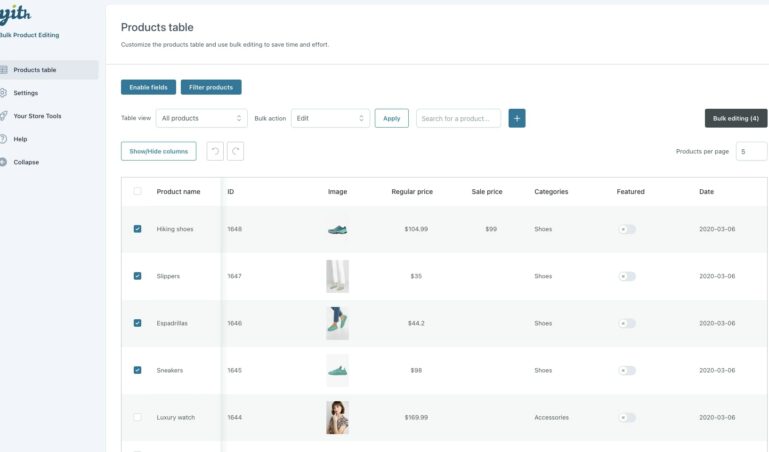This screenshot has height=452, width=769.
Task: Click the $98 price cell
Action: click(416, 370)
